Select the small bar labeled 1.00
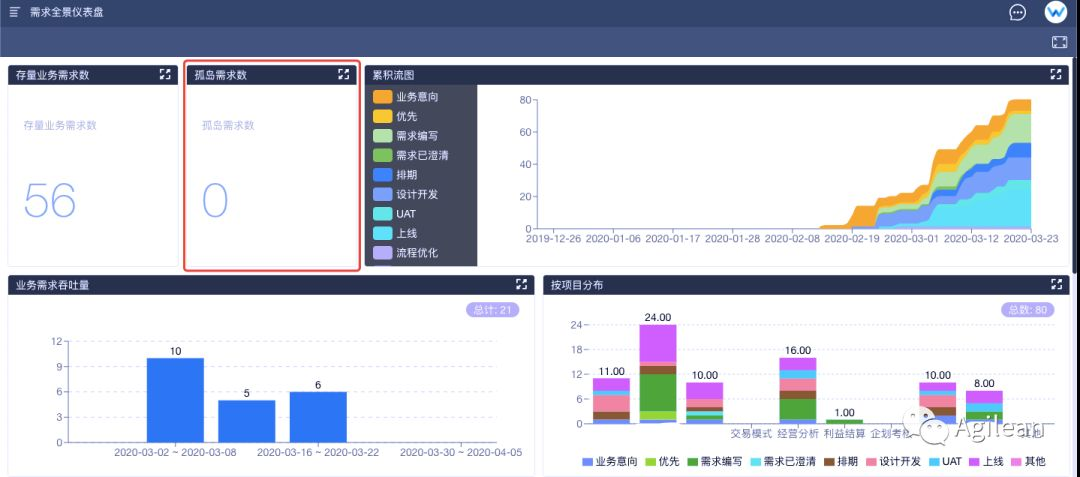This screenshot has height=477, width=1080. click(844, 421)
